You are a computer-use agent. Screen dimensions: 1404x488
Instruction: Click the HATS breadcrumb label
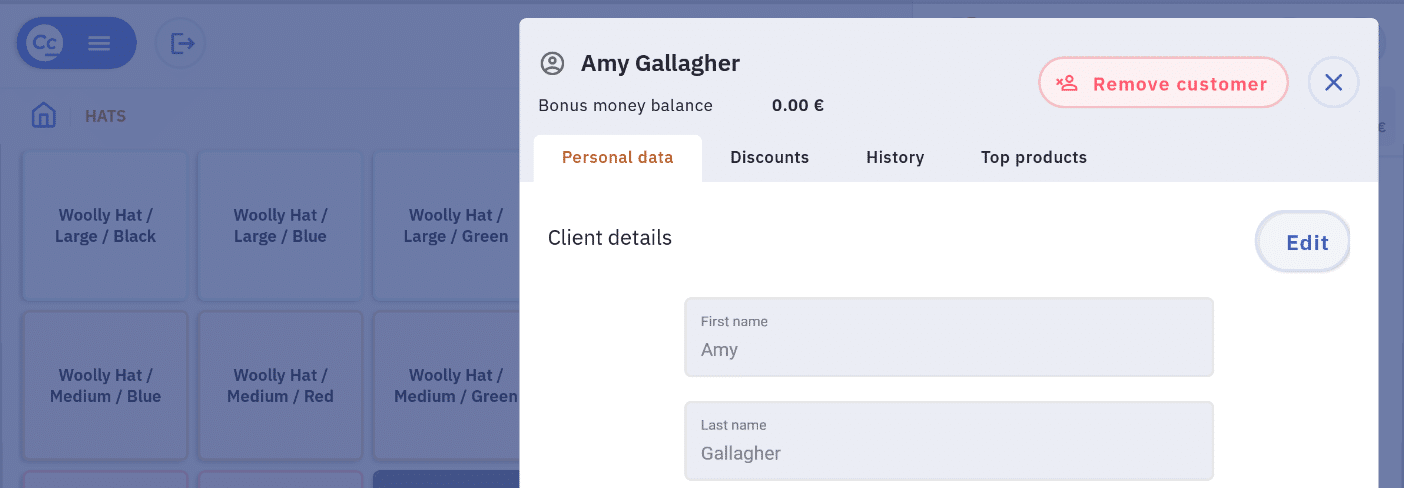[x=105, y=116]
